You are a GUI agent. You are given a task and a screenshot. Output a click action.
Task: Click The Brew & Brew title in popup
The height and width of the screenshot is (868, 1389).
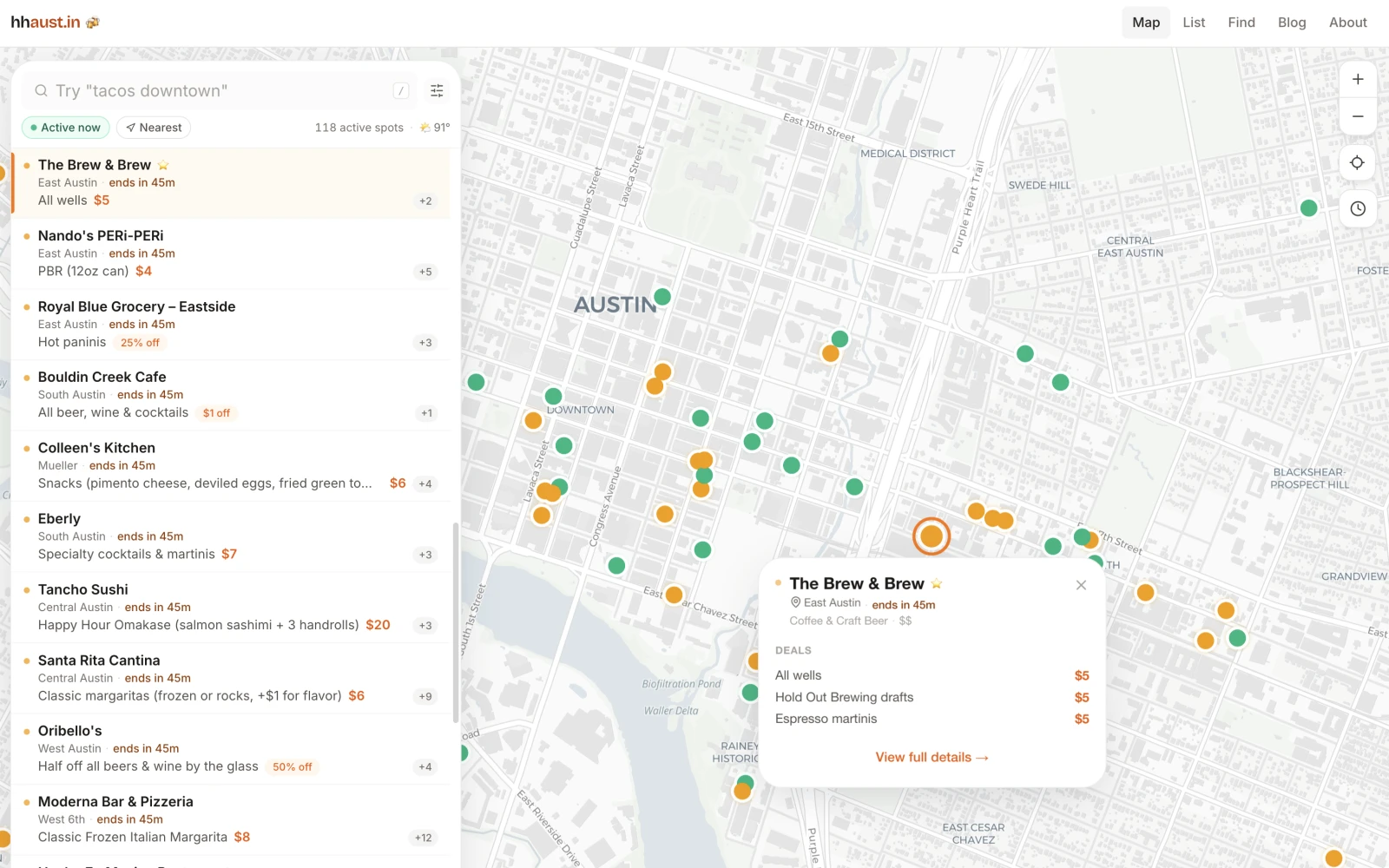click(x=857, y=583)
